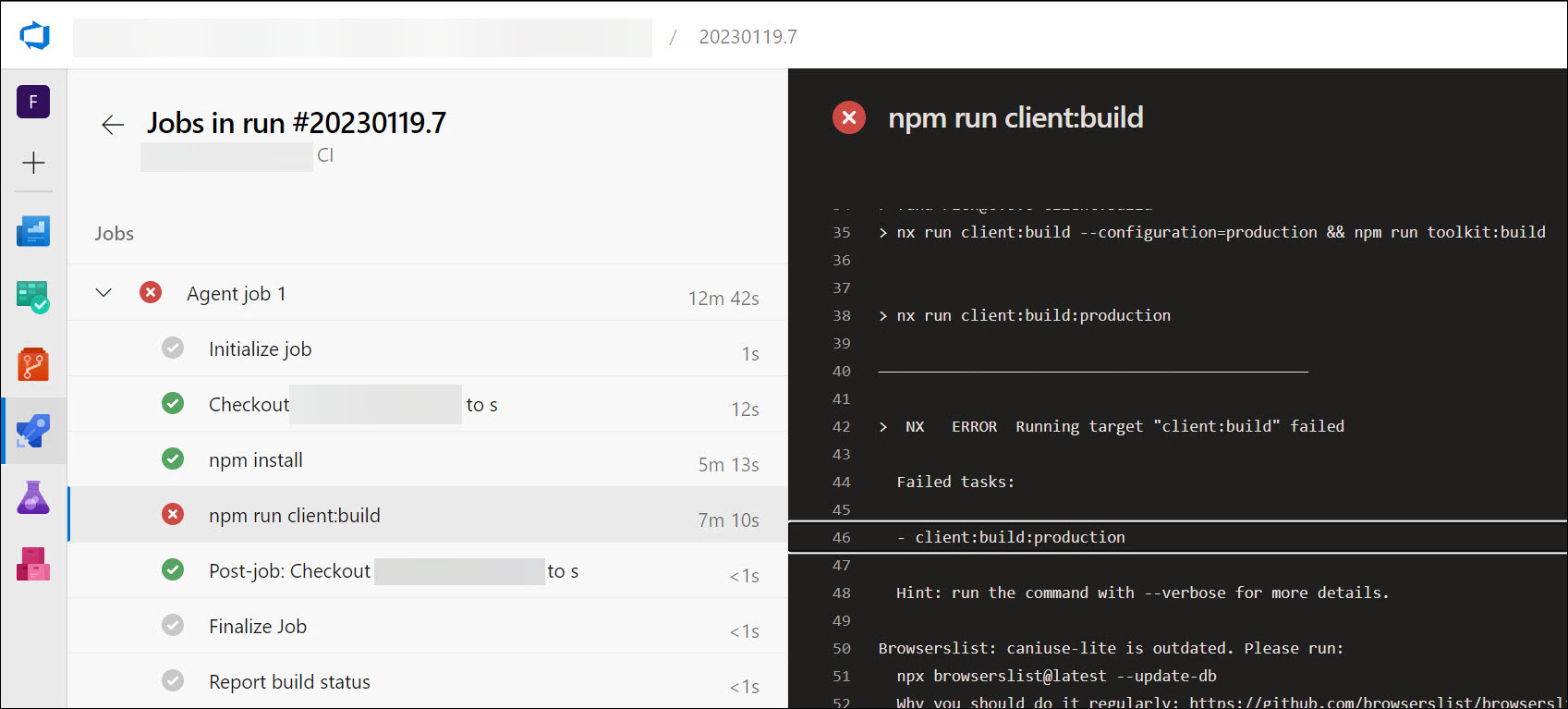Screen dimensions: 1568x709
Task: Select the Agent job 1 row
Action: 428,293
